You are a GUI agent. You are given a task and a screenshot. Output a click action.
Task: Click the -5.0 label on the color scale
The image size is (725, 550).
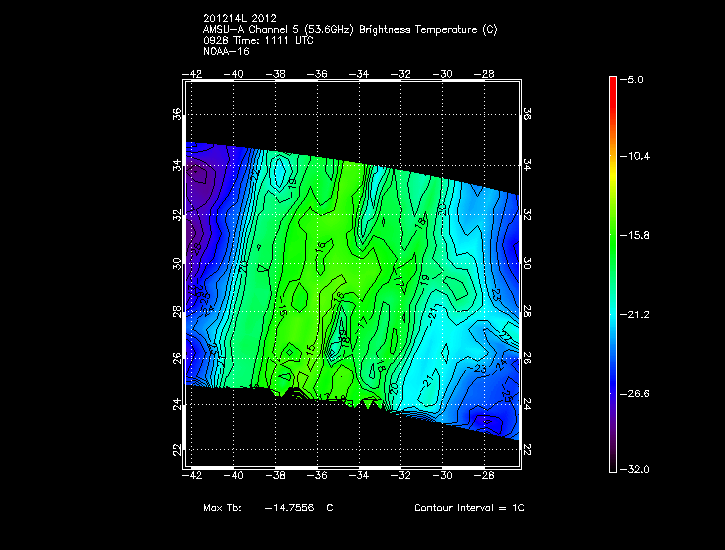coord(636,78)
